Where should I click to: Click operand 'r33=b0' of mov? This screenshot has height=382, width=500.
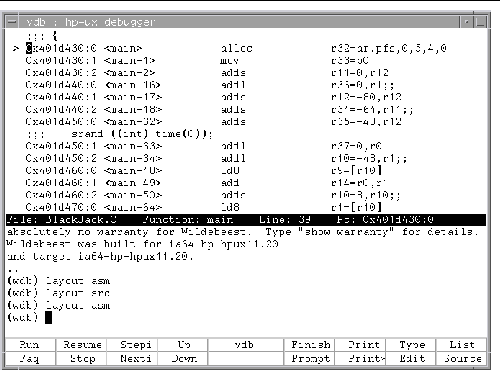[x=350, y=61]
